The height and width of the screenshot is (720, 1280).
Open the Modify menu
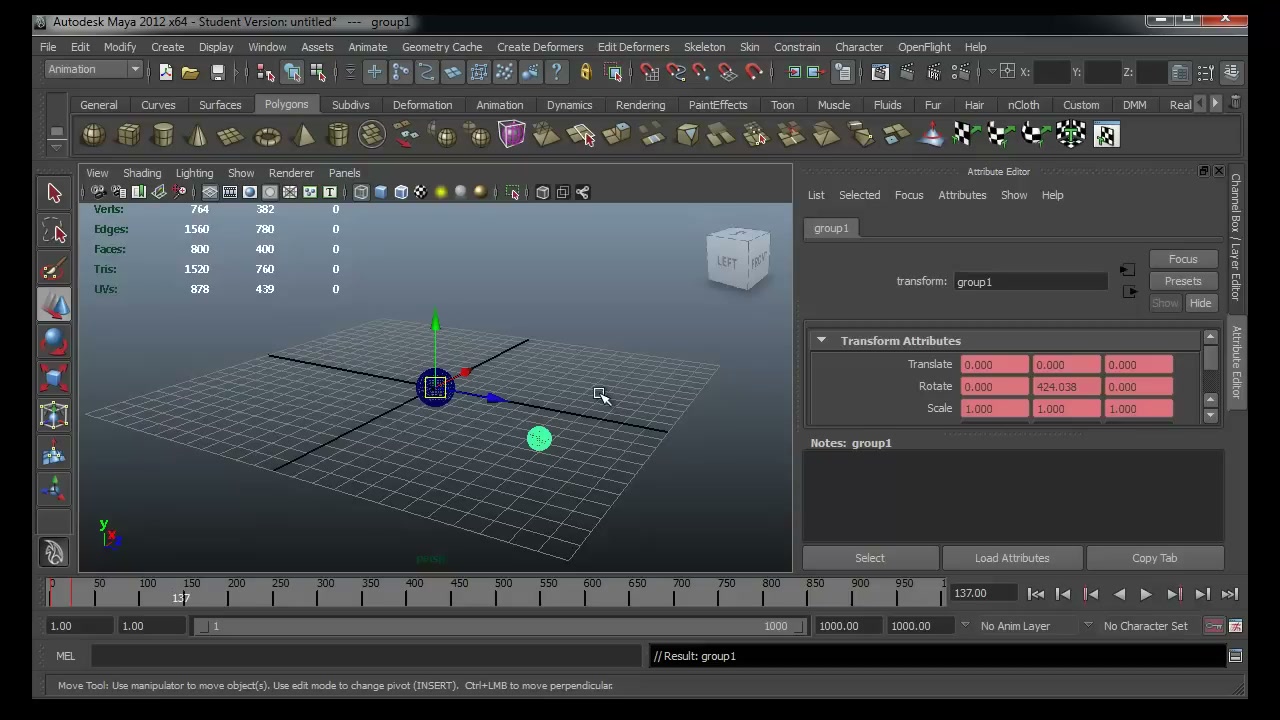(x=119, y=47)
